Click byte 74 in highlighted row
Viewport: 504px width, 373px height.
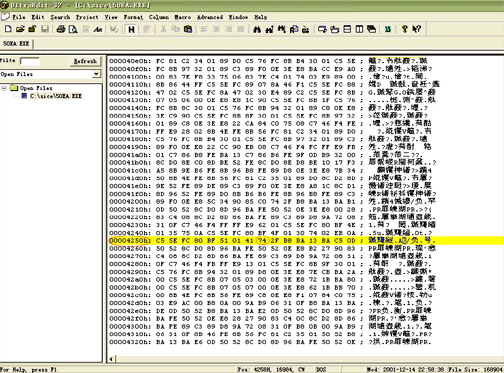click(262, 240)
